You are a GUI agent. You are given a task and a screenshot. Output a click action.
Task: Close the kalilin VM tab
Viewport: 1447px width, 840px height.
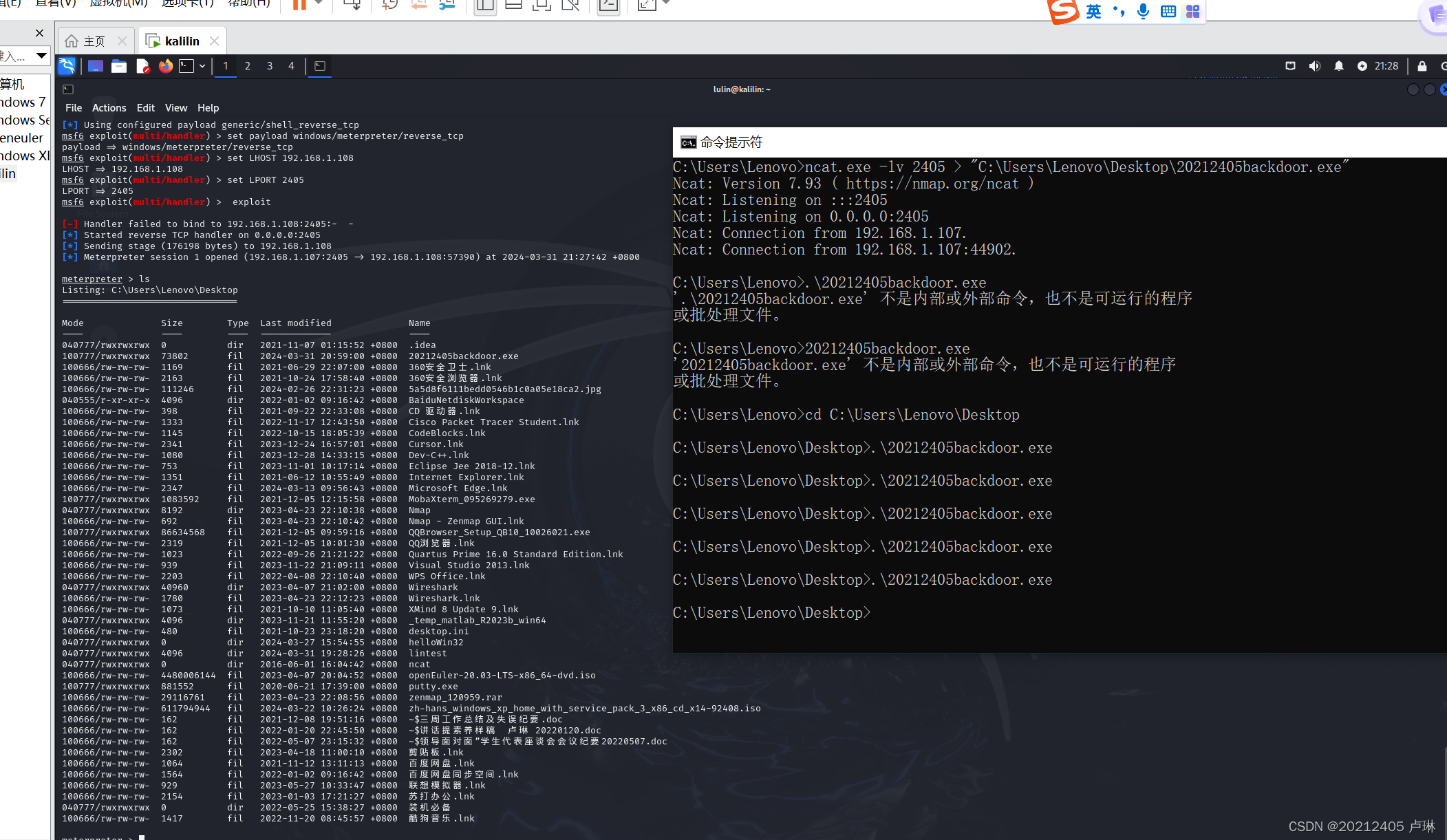click(215, 41)
